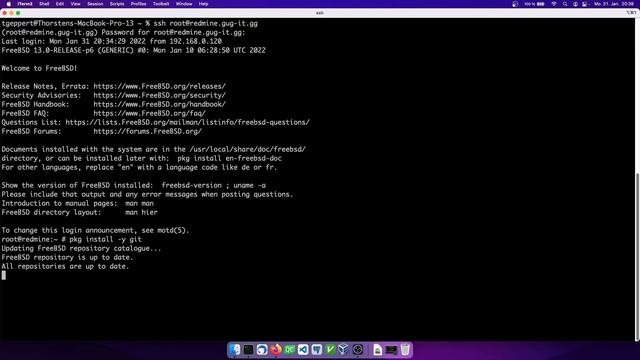Click the FreeBSD handbook URL
This screenshot has height=360, width=640.
(159, 104)
